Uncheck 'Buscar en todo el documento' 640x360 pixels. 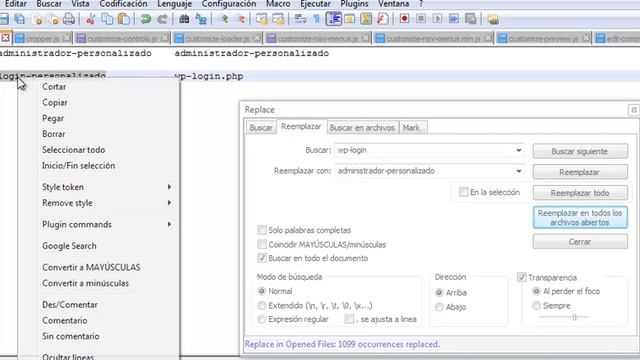tap(262, 258)
